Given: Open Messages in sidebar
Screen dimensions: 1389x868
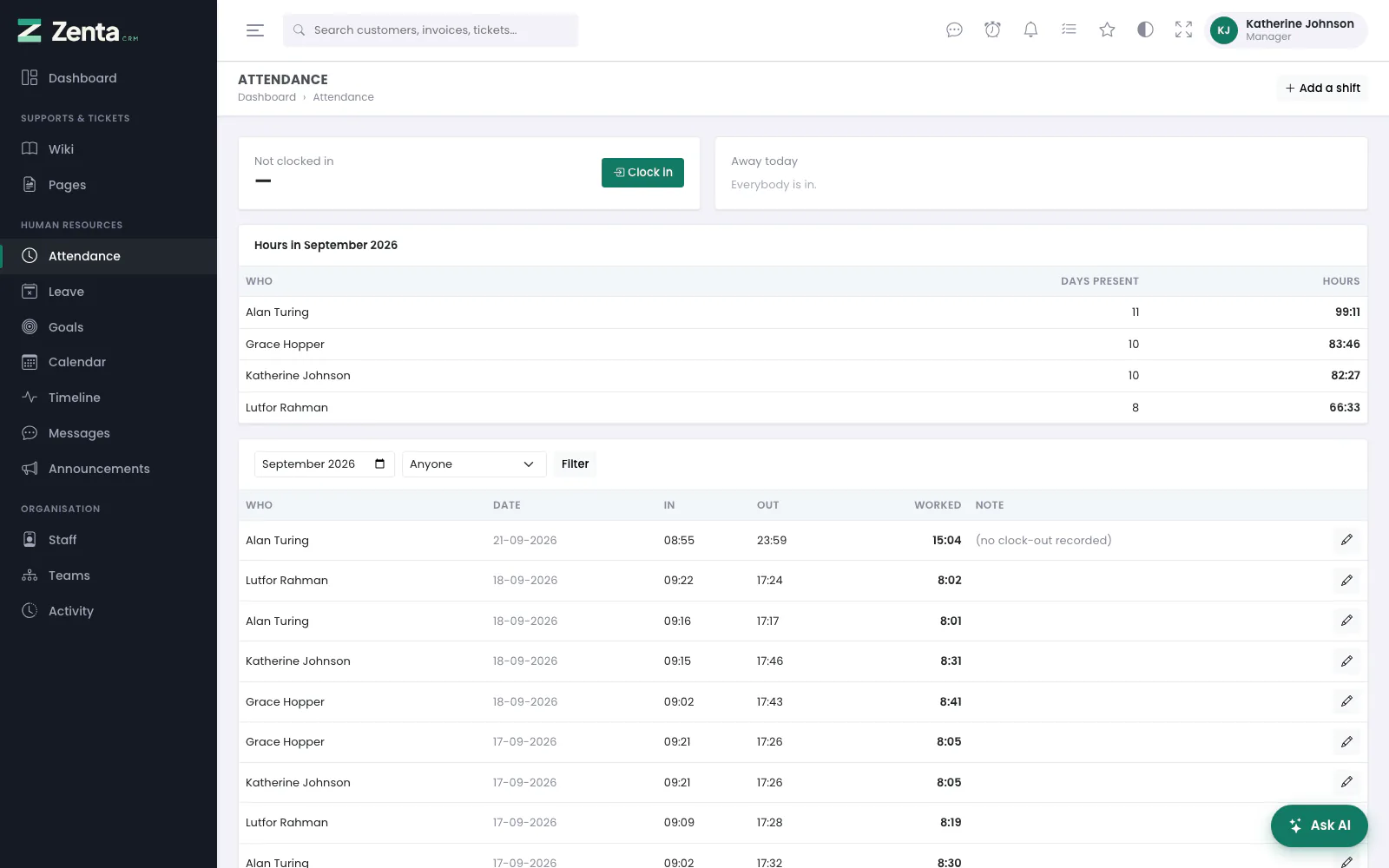Looking at the screenshot, I should tap(109, 433).
